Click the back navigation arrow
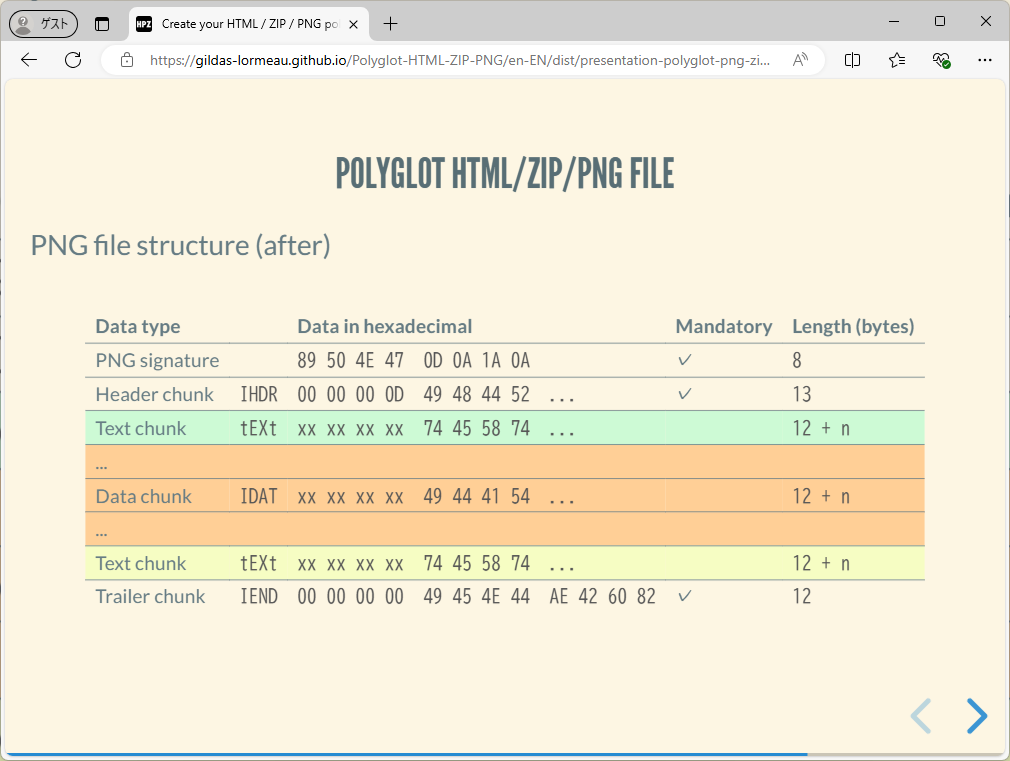 pyautogui.click(x=28, y=60)
